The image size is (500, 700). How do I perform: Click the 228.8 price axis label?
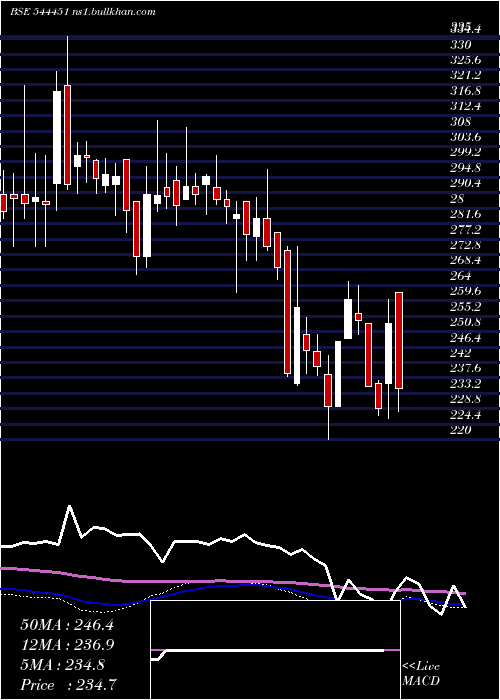coord(465,399)
